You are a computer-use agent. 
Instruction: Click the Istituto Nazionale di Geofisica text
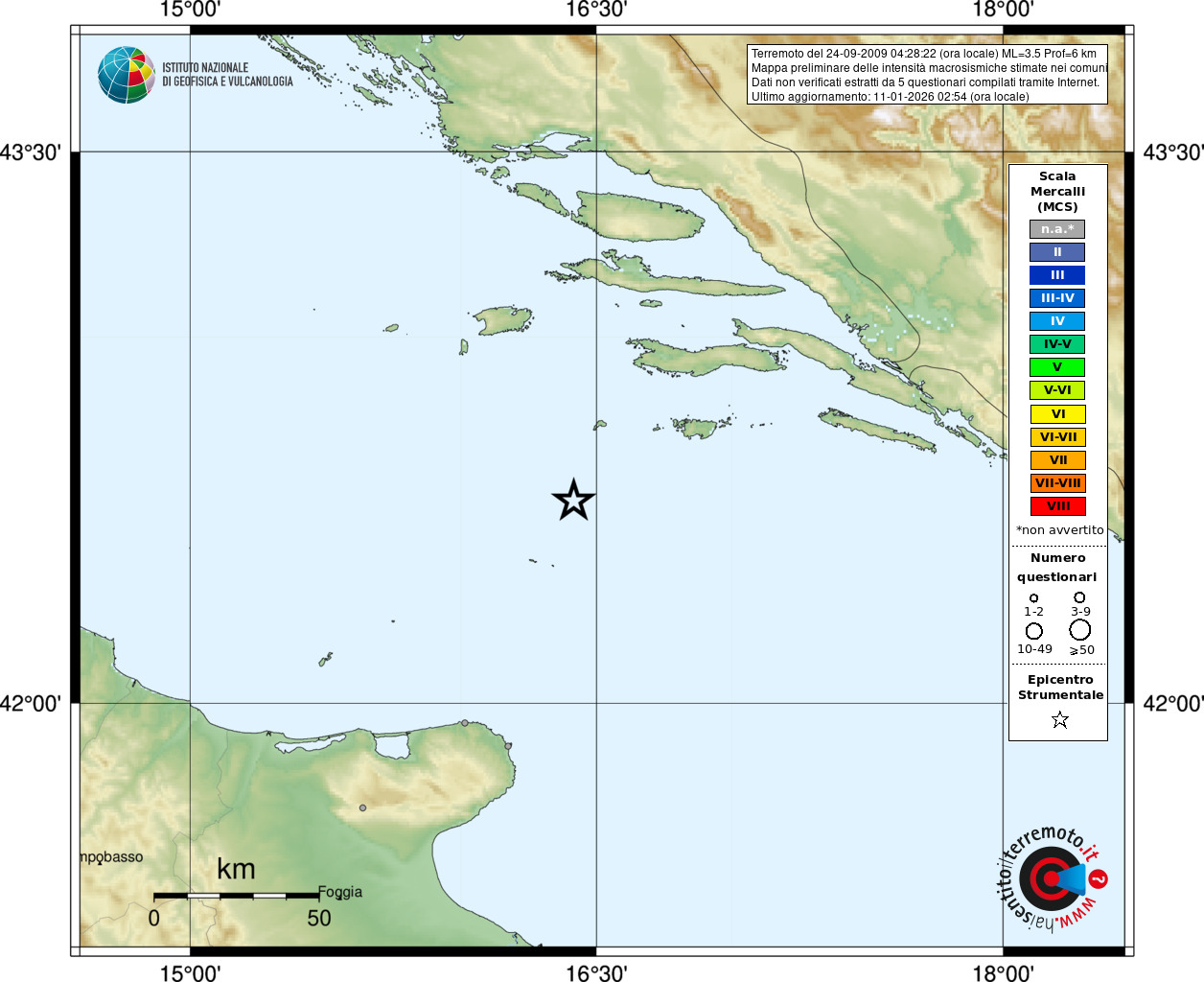(x=227, y=75)
